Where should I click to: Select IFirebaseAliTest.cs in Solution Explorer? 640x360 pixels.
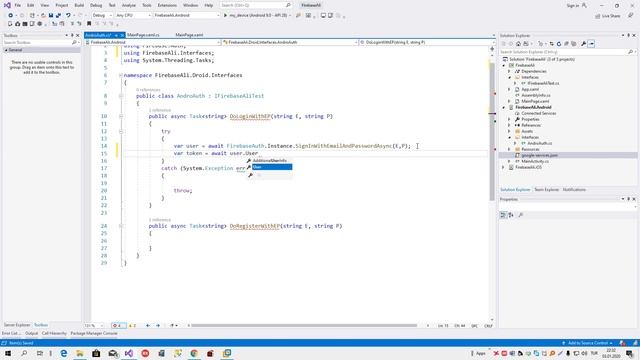tap(543, 83)
